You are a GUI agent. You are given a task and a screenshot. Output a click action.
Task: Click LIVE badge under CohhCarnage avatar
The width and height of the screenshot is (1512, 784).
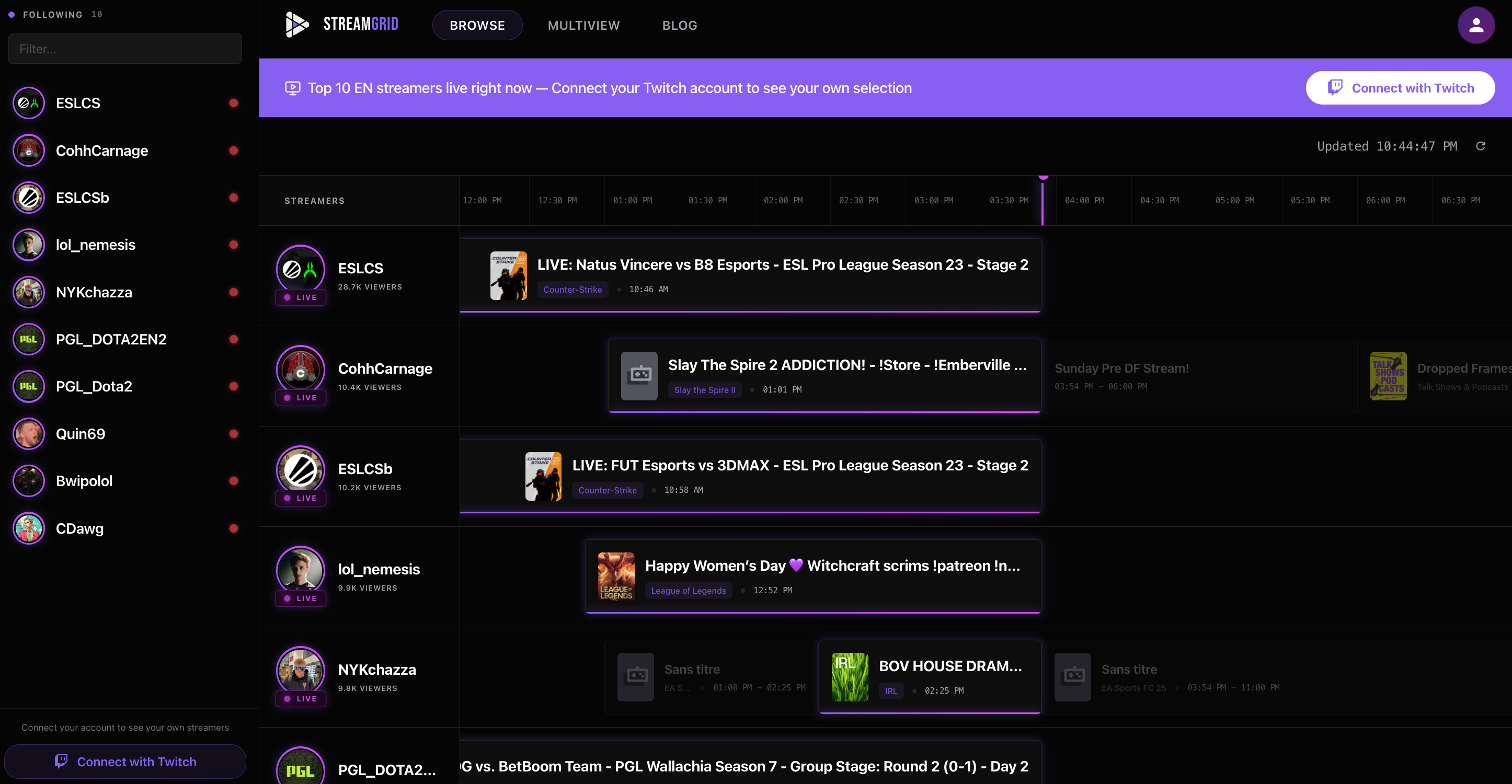click(x=301, y=398)
